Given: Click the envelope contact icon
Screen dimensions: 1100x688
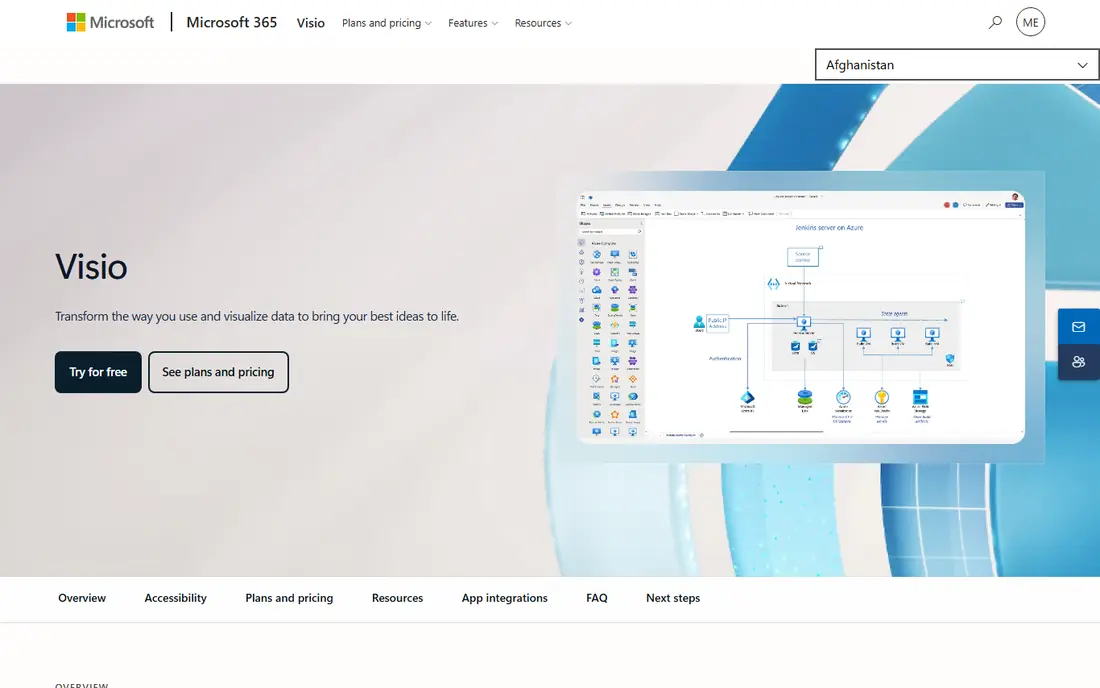Looking at the screenshot, I should [1078, 327].
